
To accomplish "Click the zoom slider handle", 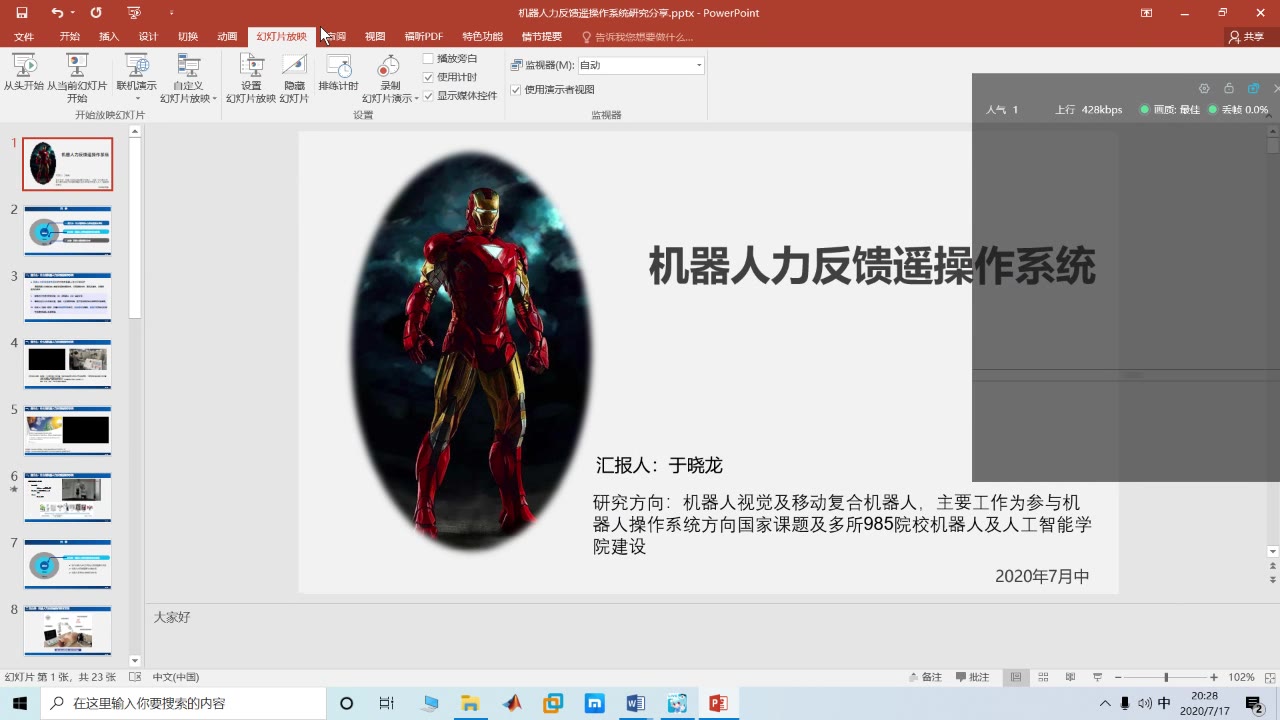I will (x=1166, y=677).
